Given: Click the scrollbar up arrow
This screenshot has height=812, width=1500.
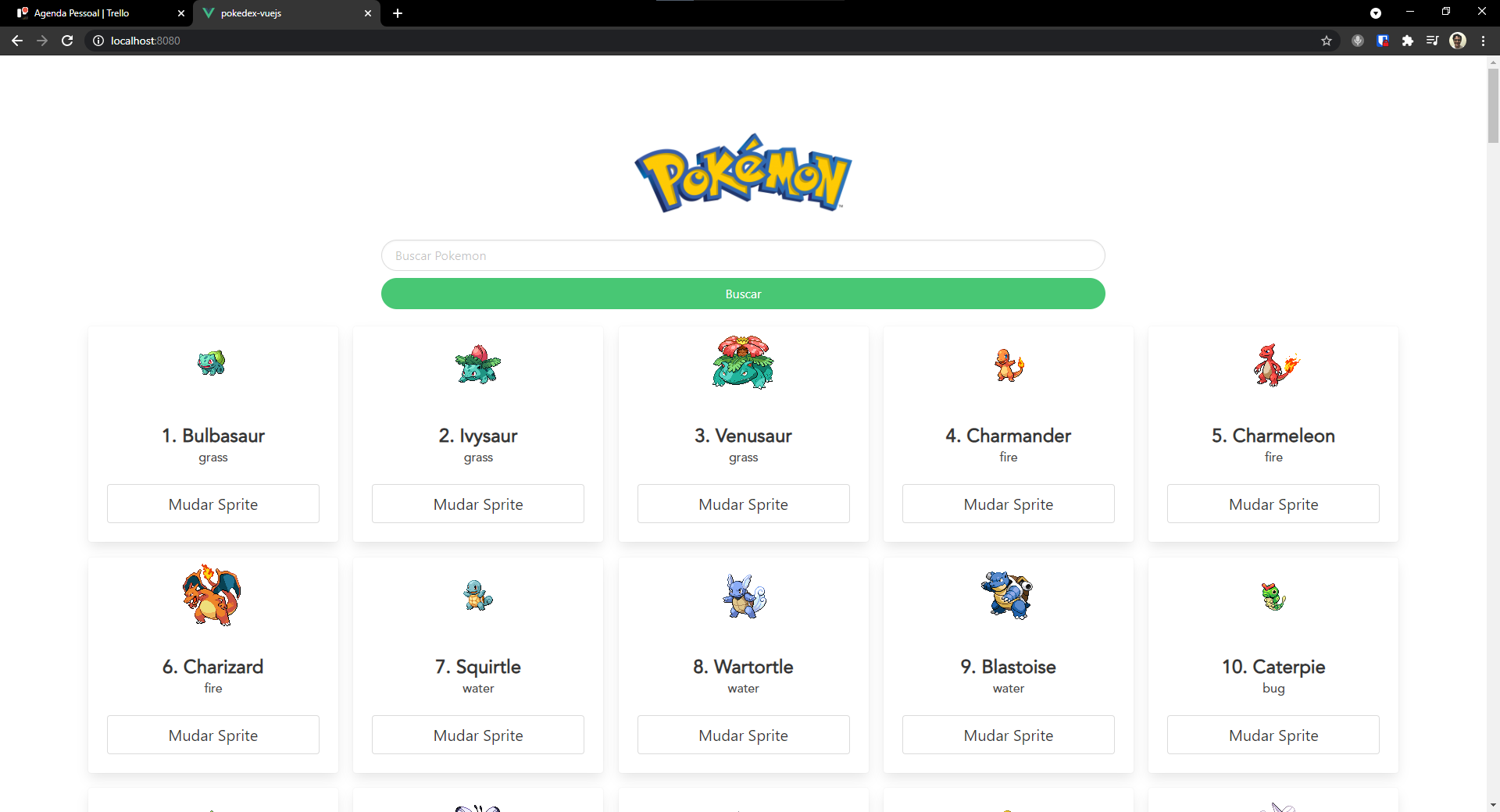Looking at the screenshot, I should pyautogui.click(x=1493, y=62).
